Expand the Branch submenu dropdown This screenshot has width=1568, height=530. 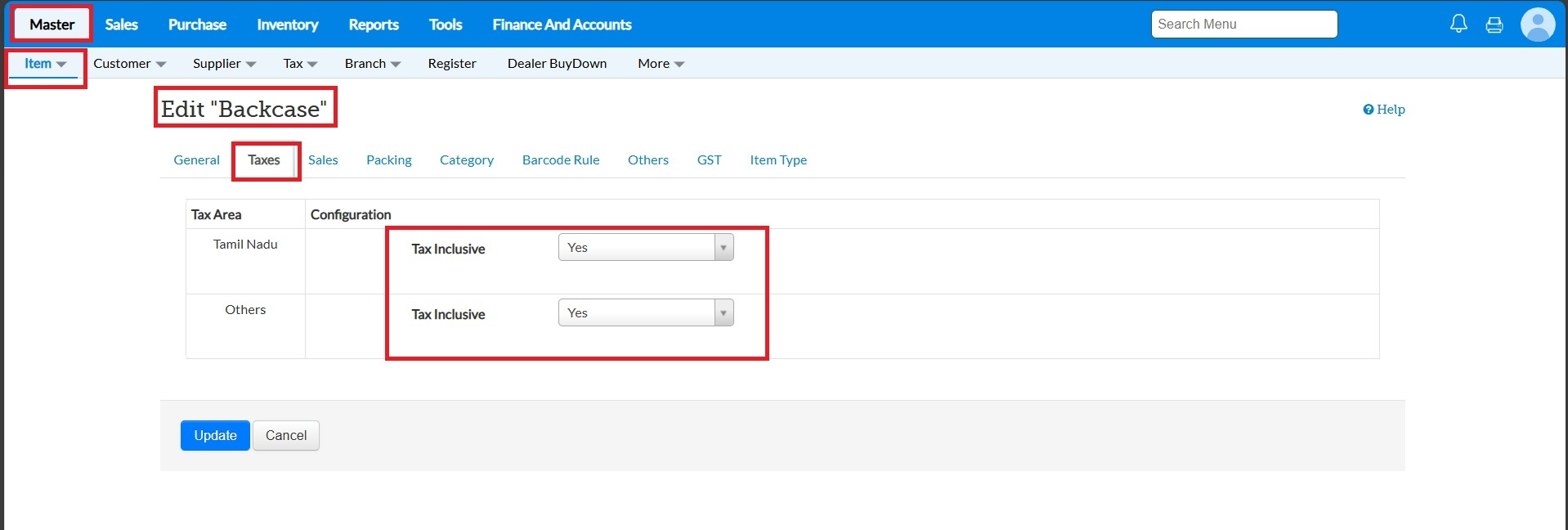tap(372, 64)
